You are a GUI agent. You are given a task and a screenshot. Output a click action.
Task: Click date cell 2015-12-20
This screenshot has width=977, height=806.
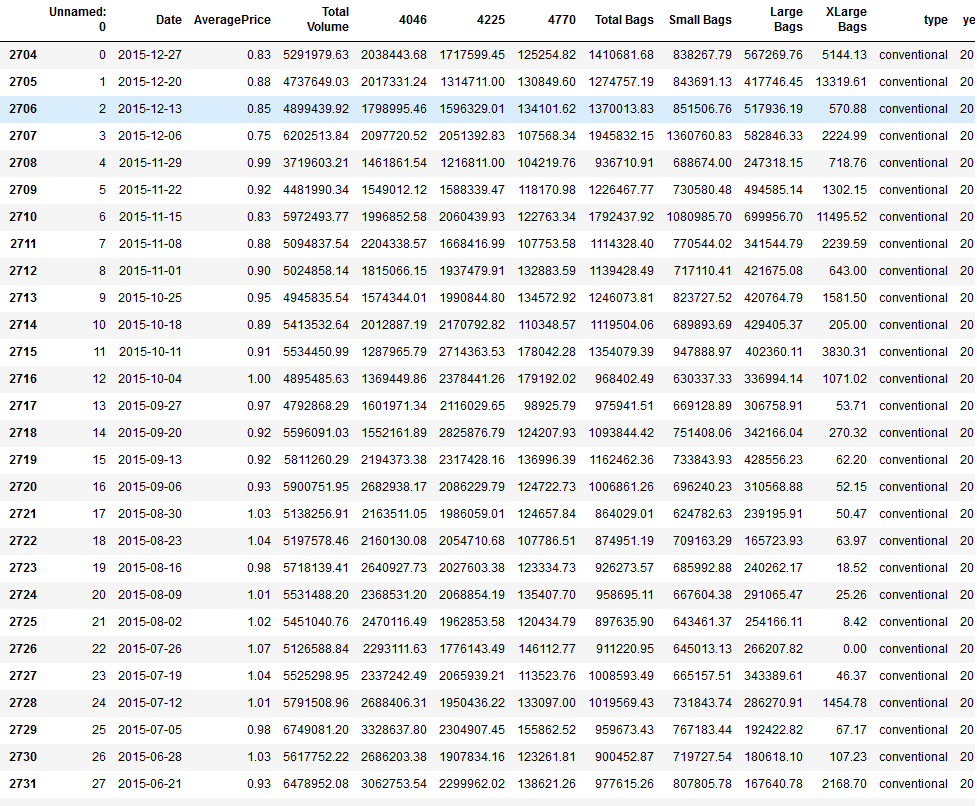point(150,82)
